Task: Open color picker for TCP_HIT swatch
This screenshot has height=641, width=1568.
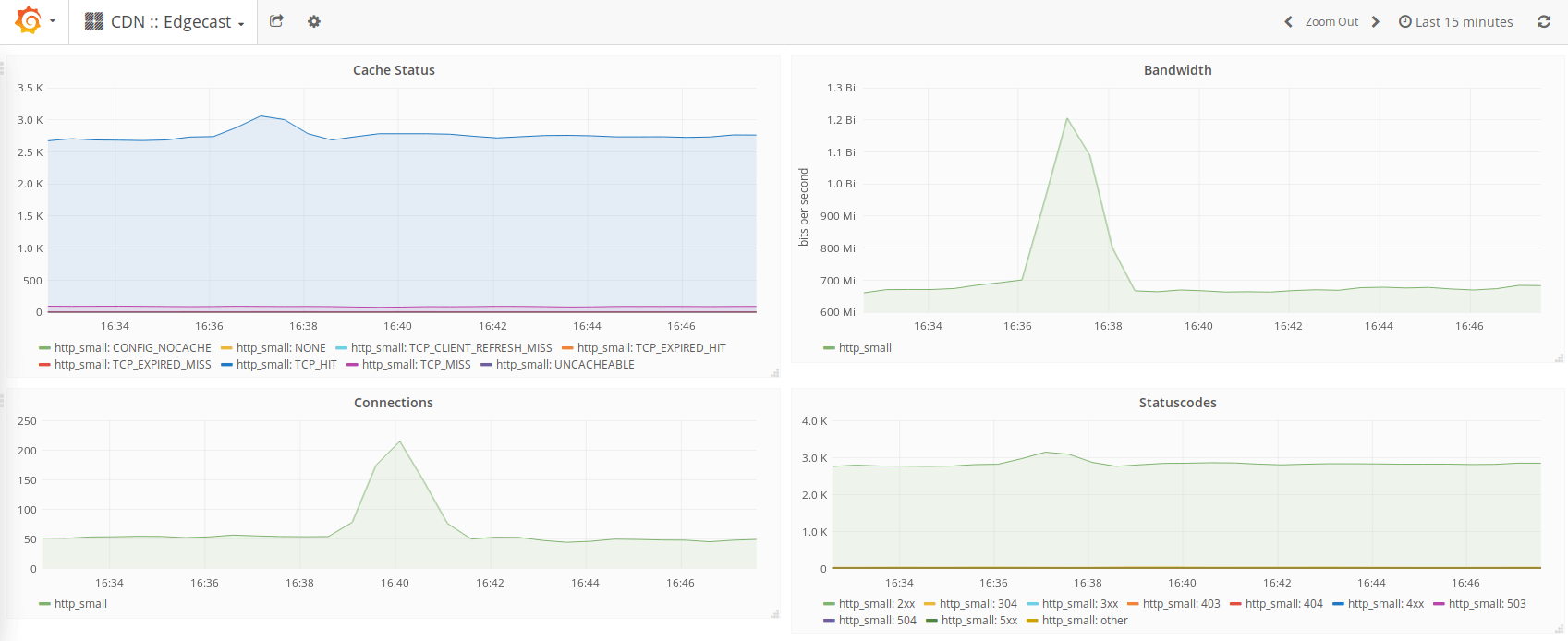Action: pyautogui.click(x=226, y=365)
